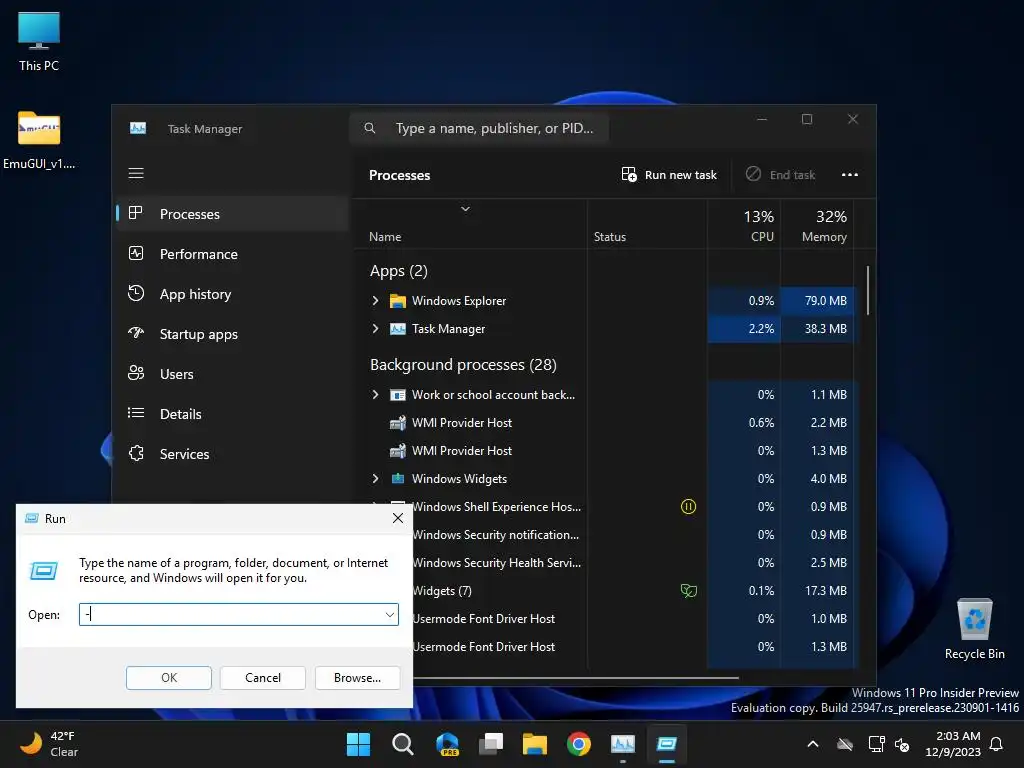Open the Run dialog Open combo dropdown arrow
The image size is (1024, 768).
click(389, 615)
